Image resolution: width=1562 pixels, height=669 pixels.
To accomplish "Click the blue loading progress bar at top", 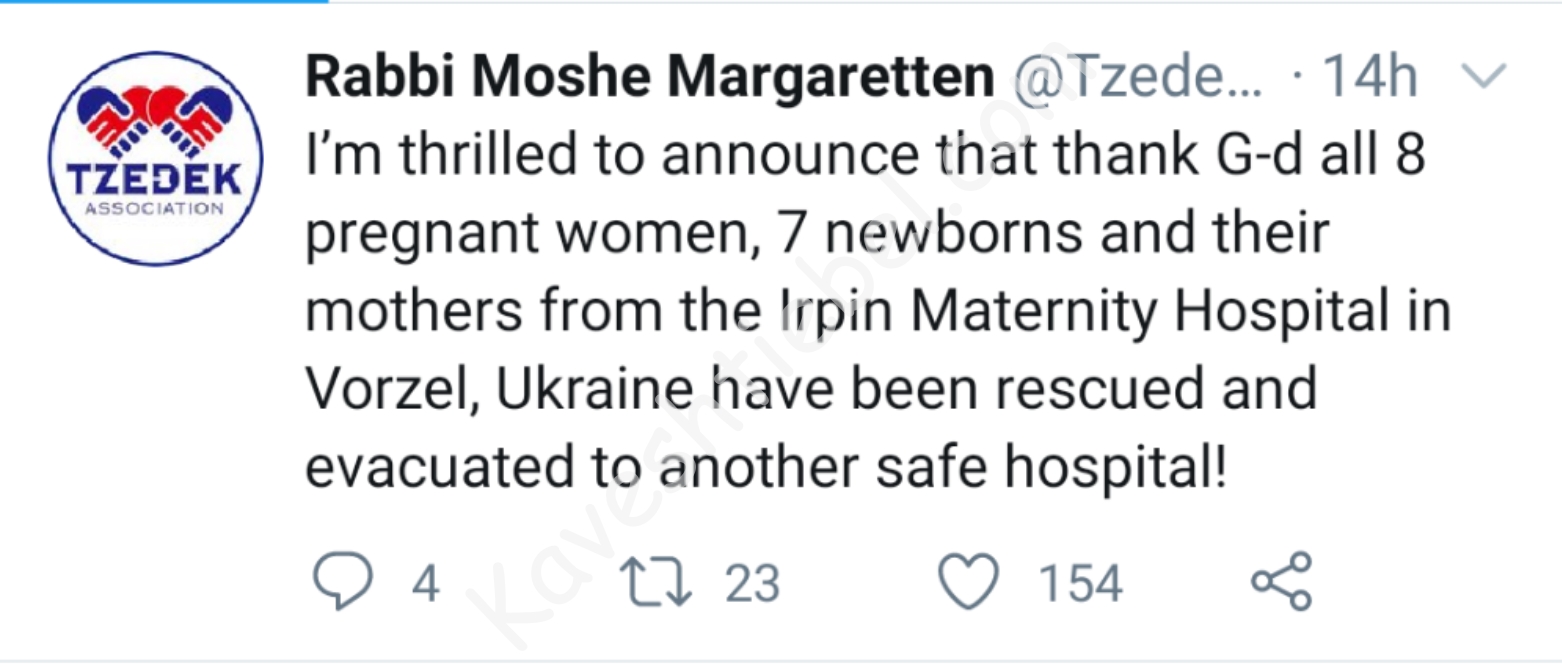I will [x=164, y=2].
